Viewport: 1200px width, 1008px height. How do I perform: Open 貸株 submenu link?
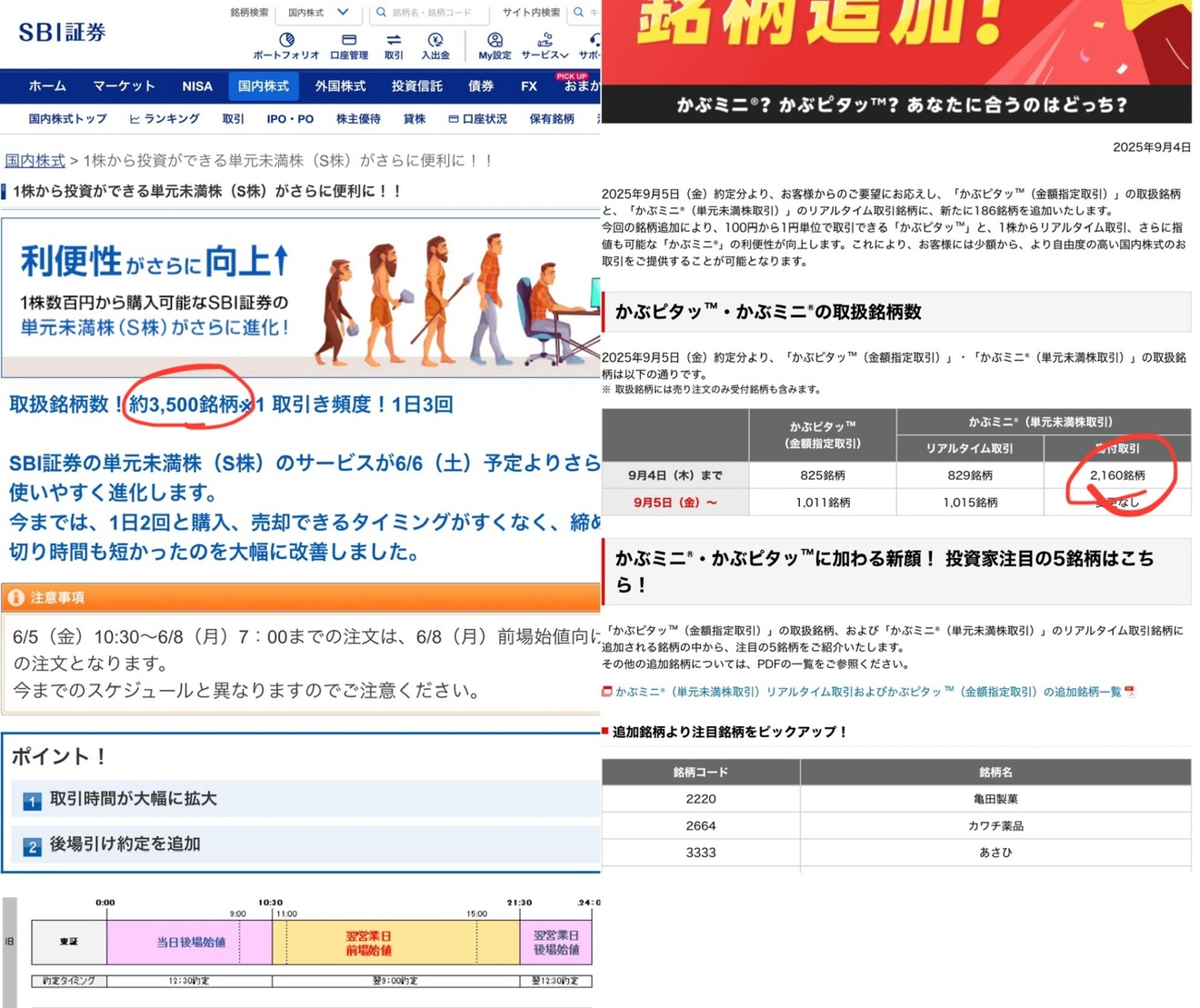click(415, 119)
